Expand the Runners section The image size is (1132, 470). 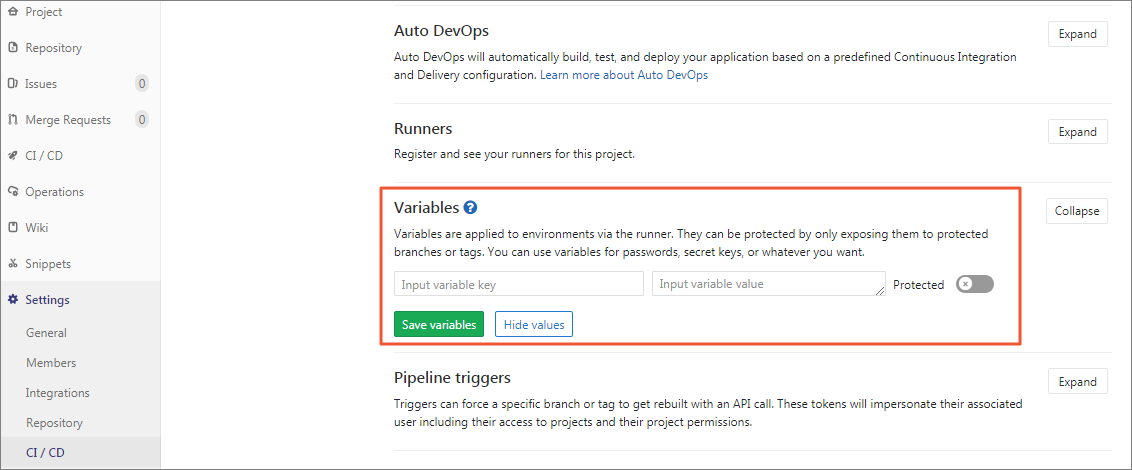pyautogui.click(x=1077, y=132)
